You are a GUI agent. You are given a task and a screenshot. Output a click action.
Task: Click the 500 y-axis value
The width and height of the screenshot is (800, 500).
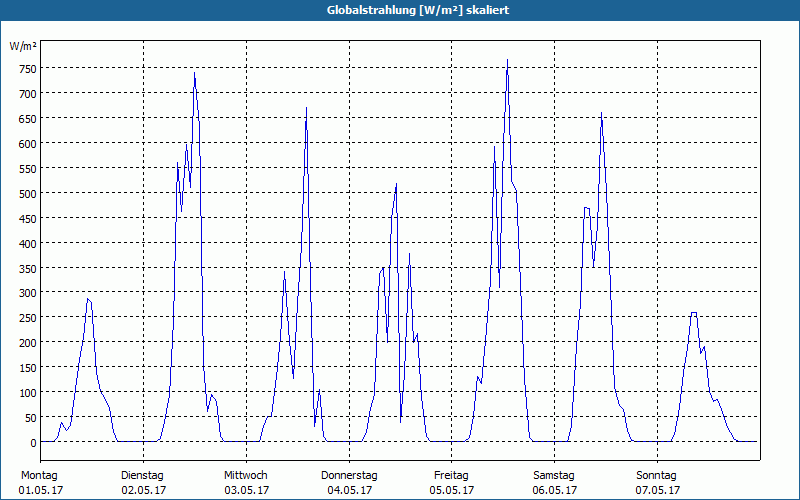pos(27,194)
